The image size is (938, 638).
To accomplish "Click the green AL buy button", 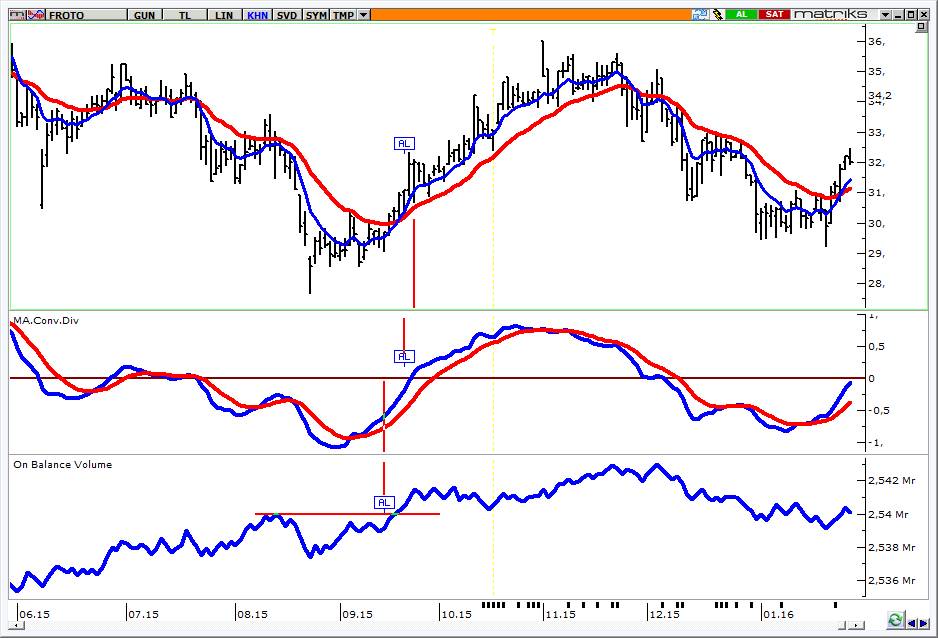I will pyautogui.click(x=742, y=14).
